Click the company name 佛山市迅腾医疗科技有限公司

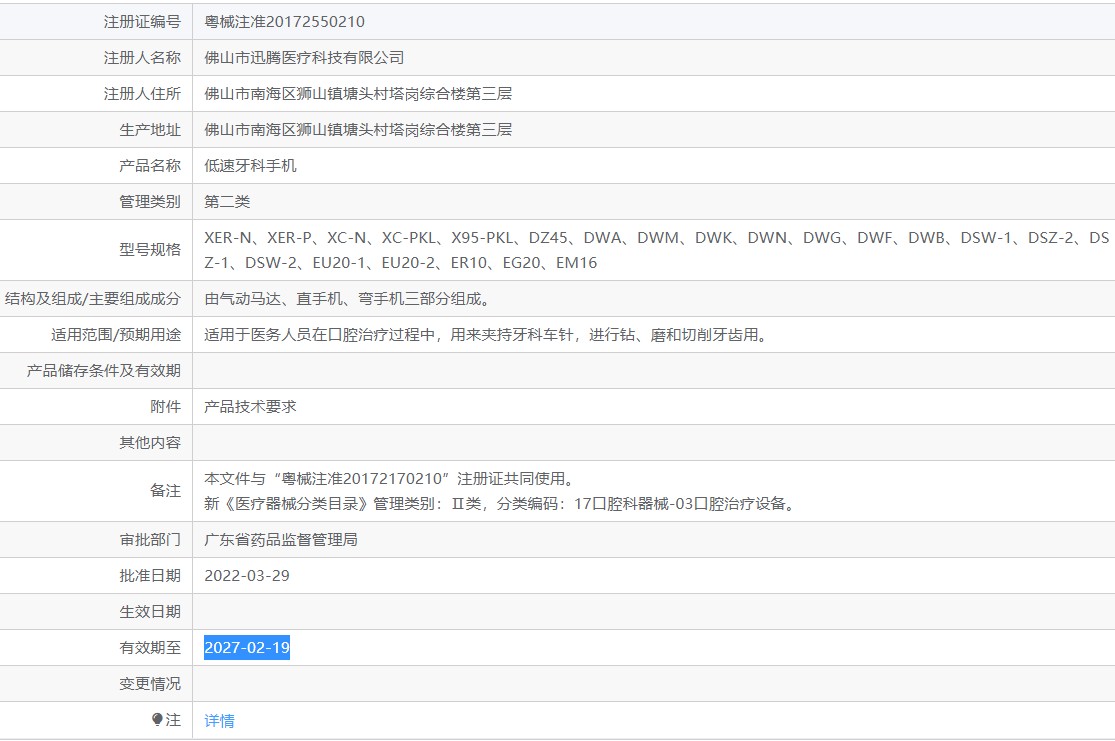pos(304,58)
